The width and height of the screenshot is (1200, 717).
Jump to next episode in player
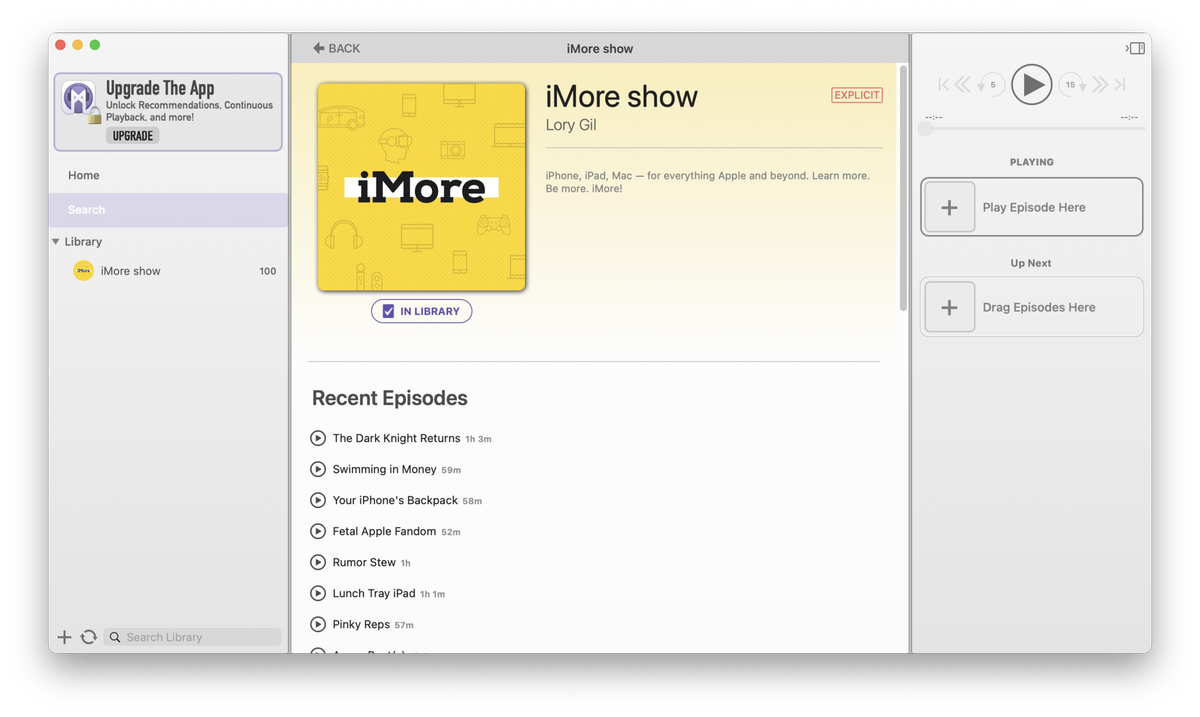(x=1120, y=84)
